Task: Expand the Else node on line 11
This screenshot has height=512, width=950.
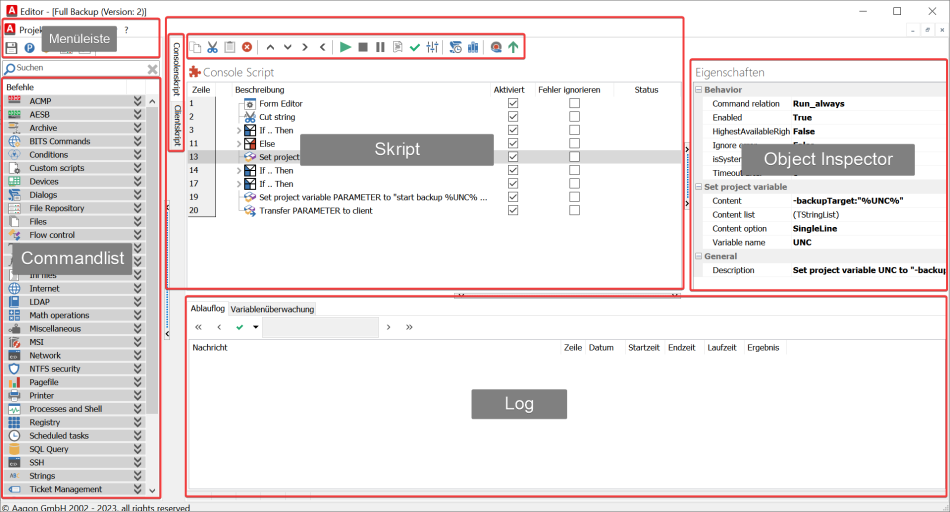Action: coord(239,144)
